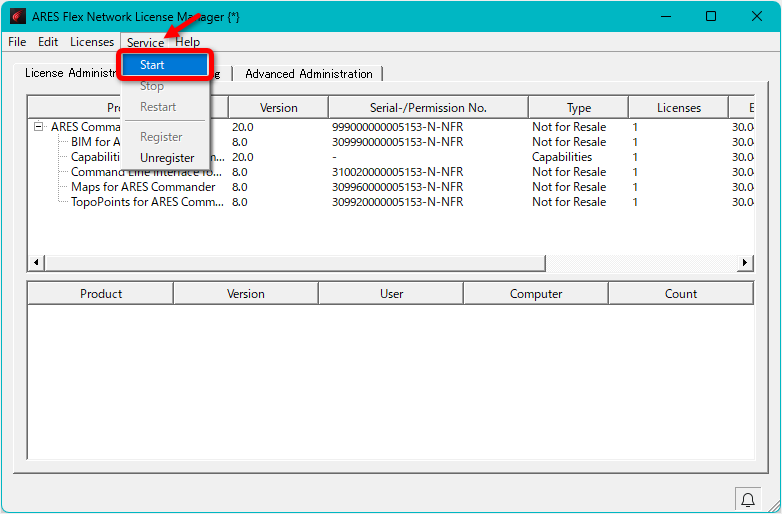Switch to the Advanced Administration tab

pyautogui.click(x=309, y=74)
